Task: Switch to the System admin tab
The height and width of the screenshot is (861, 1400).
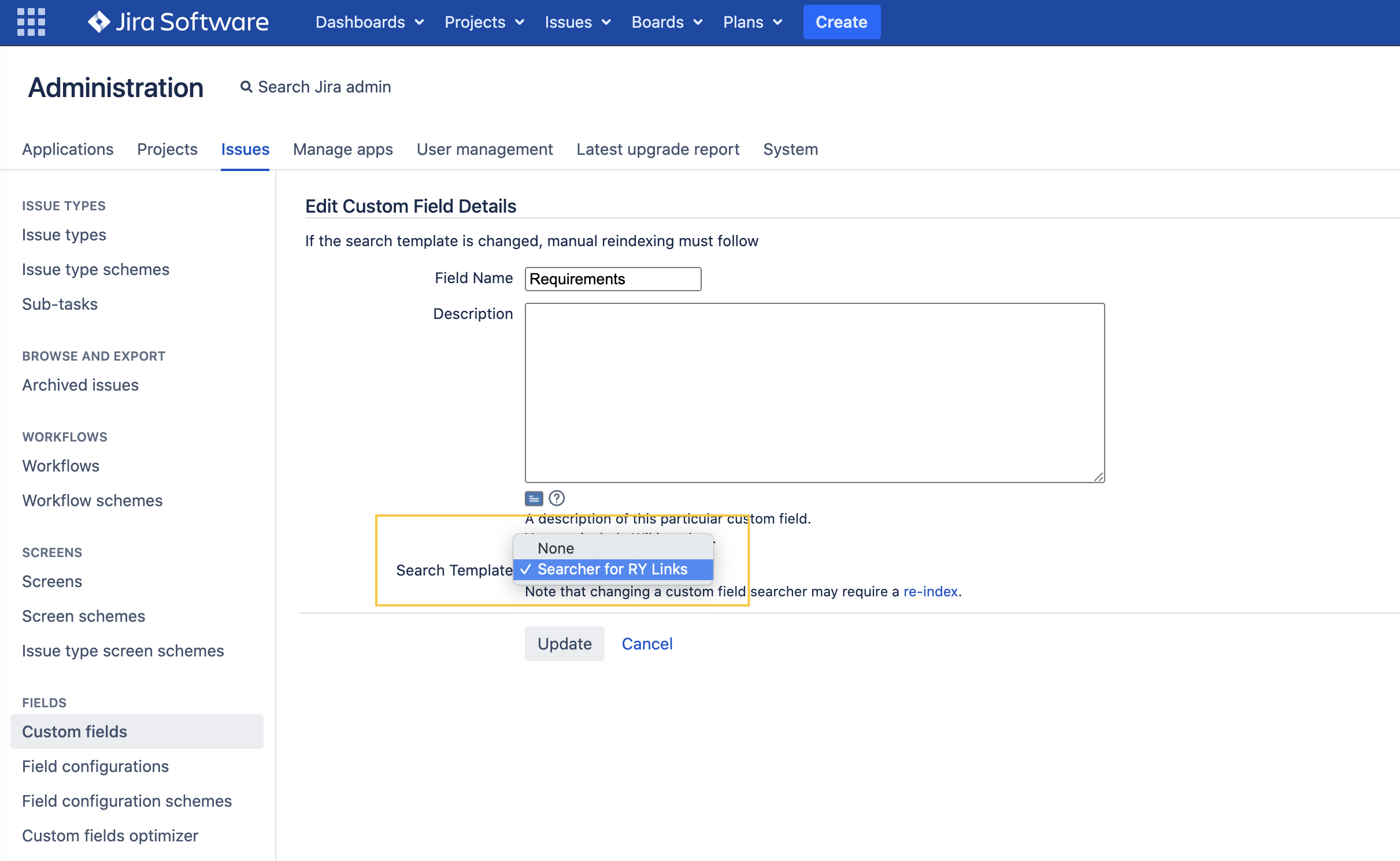Action: [x=790, y=149]
